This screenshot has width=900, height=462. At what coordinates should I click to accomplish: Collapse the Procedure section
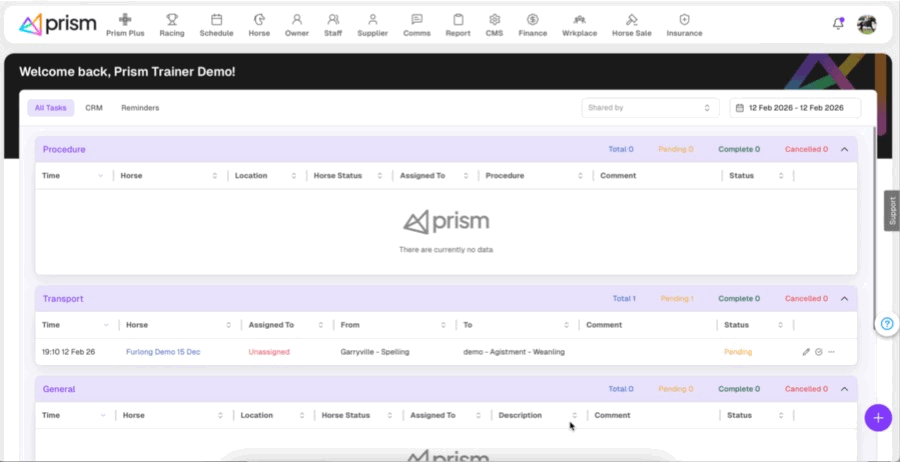[x=844, y=149]
